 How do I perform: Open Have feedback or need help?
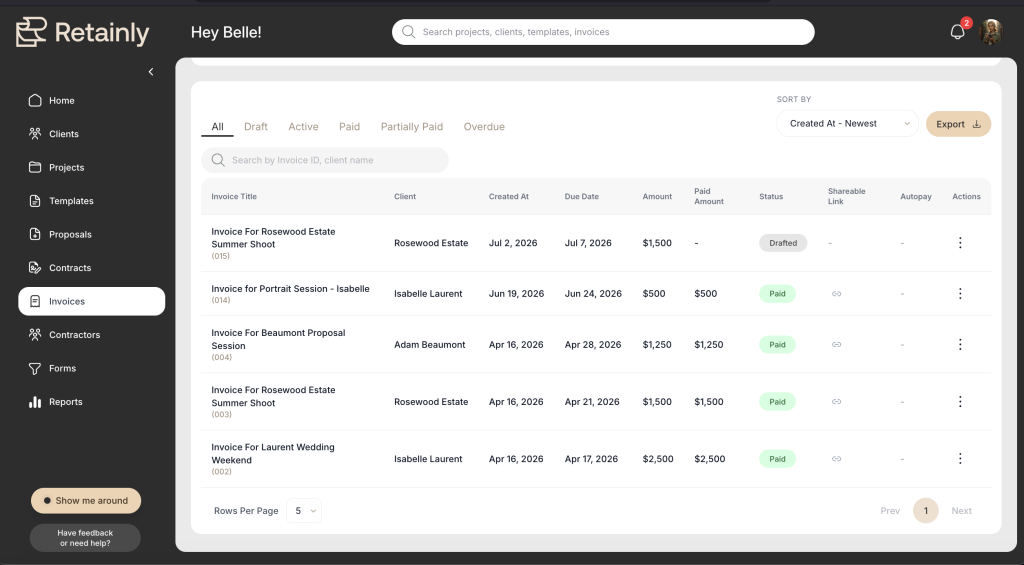[x=85, y=538]
